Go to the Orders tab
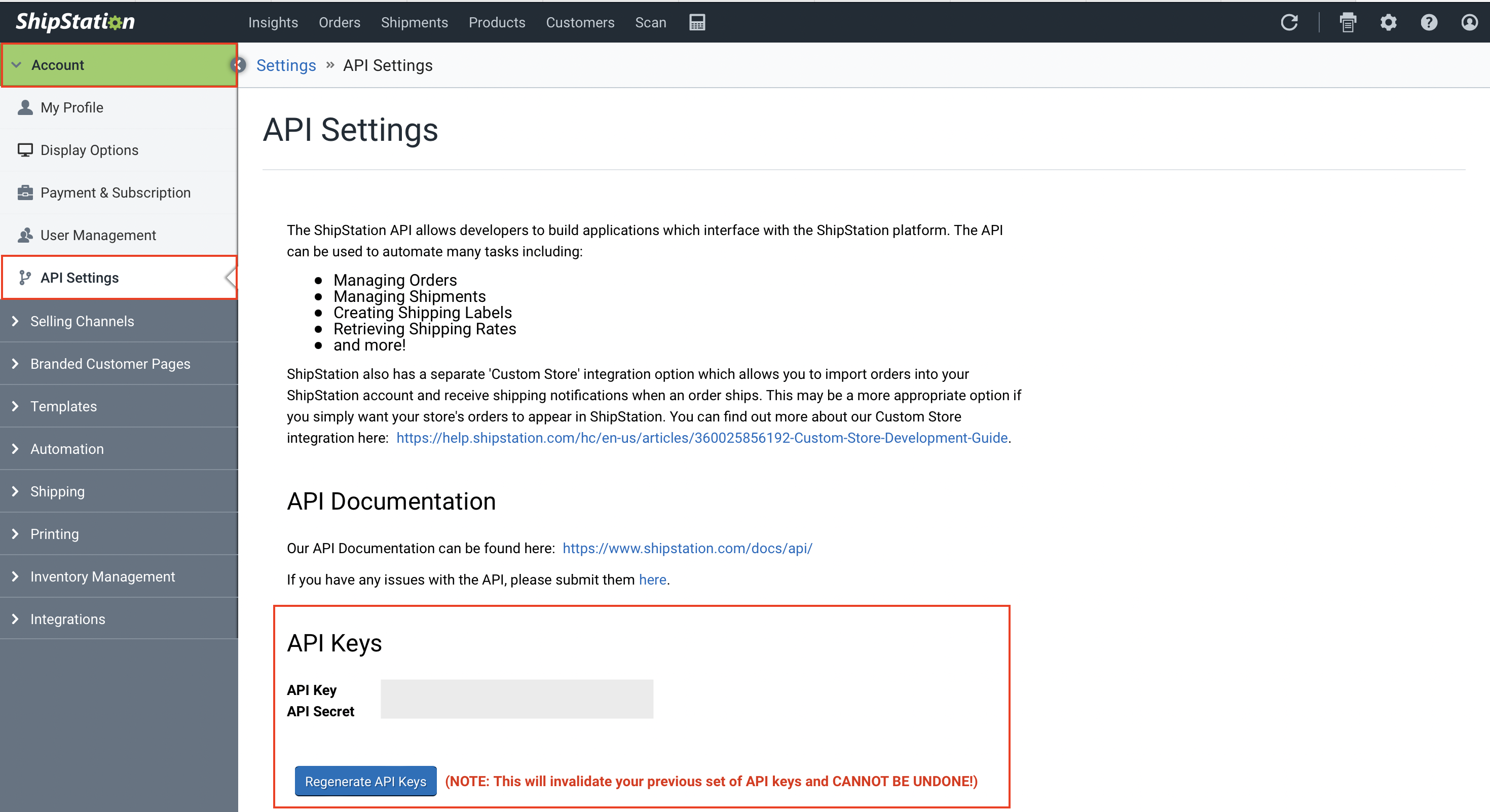The width and height of the screenshot is (1490, 812). click(339, 22)
